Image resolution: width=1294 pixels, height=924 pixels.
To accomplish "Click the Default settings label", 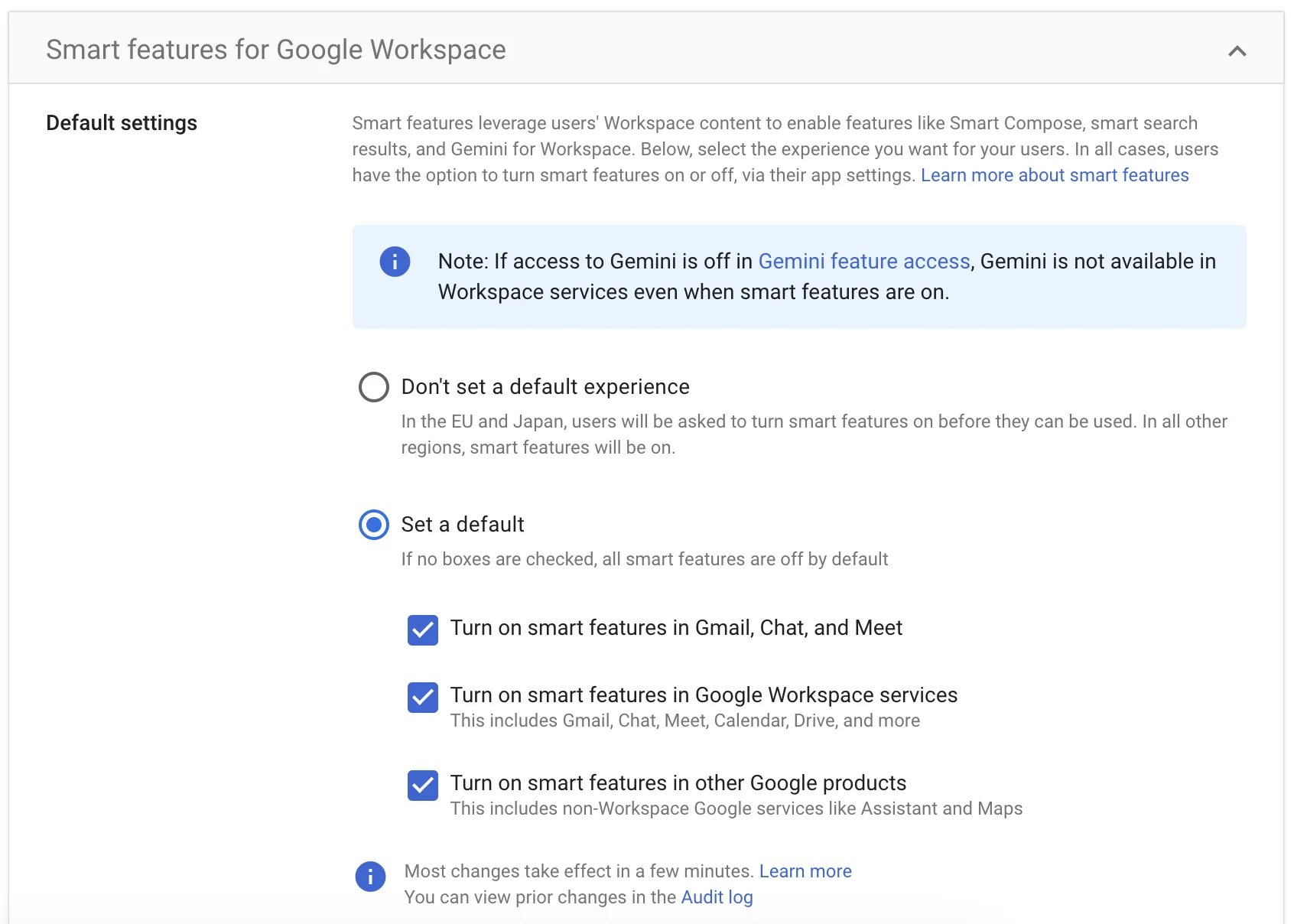I will tap(122, 123).
